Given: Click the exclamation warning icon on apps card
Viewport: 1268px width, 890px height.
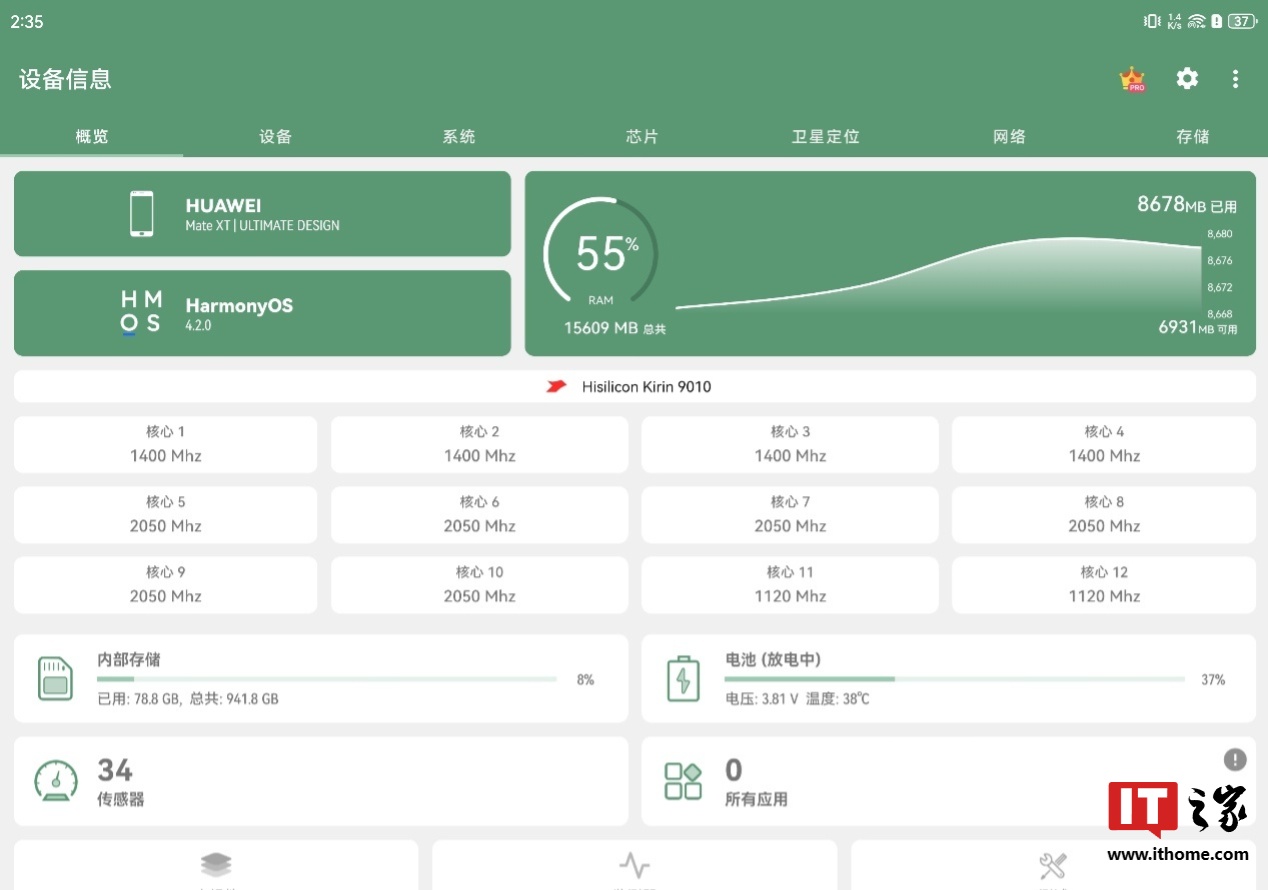Looking at the screenshot, I should coord(1235,760).
